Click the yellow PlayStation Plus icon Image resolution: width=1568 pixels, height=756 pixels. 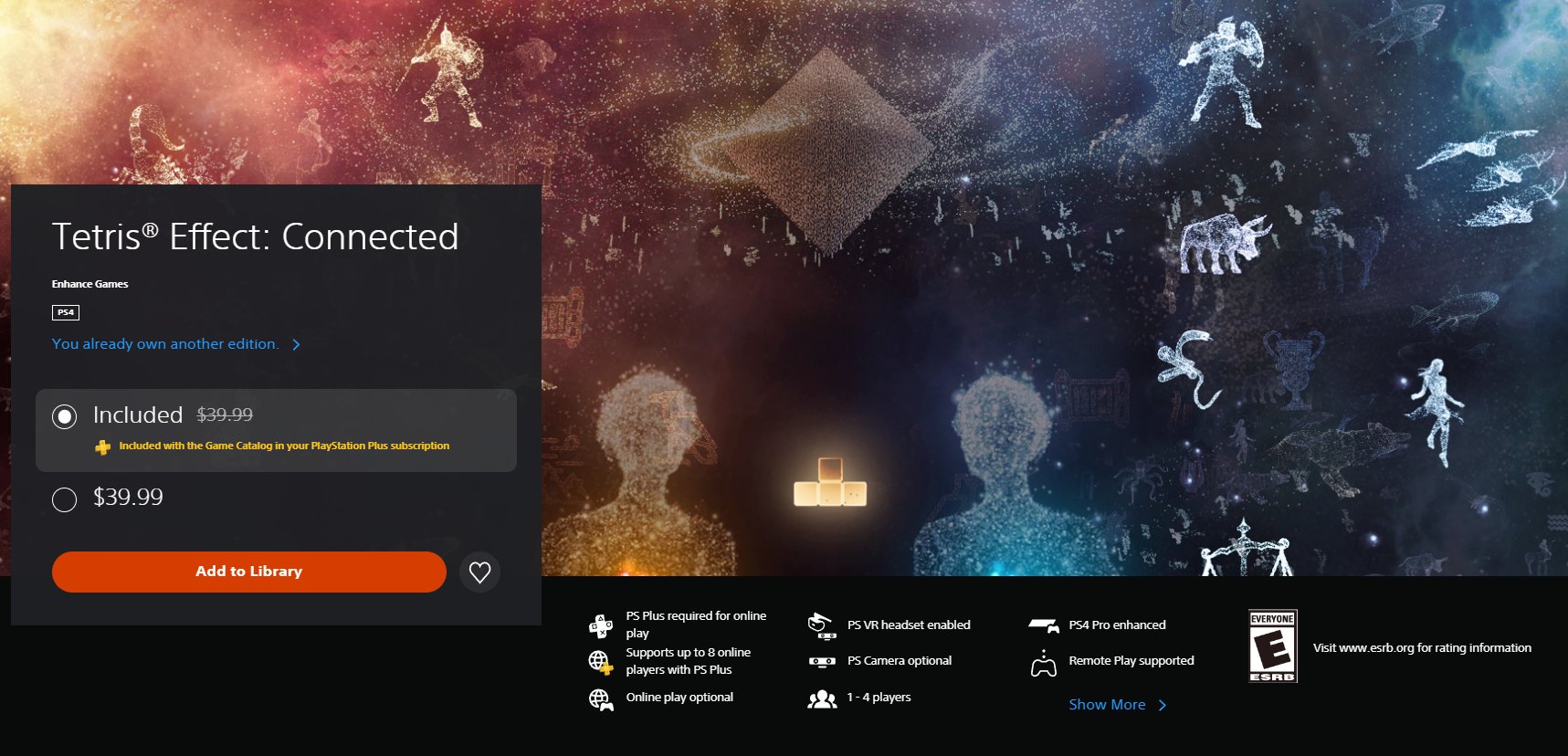103,446
